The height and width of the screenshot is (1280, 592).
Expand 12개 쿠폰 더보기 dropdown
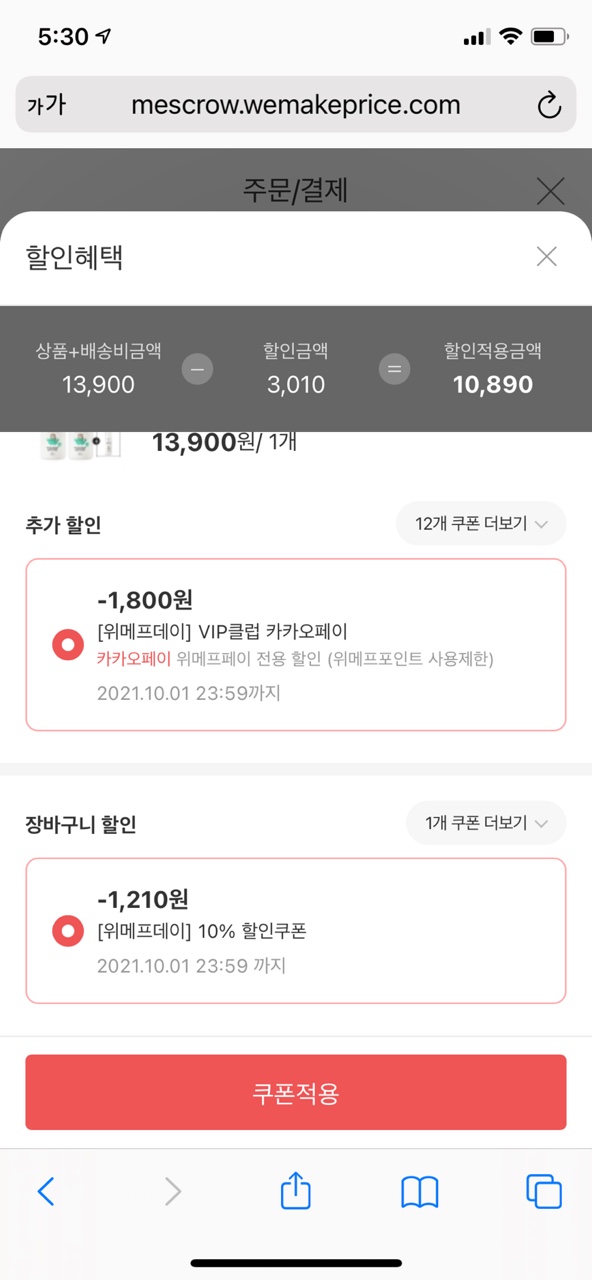(x=481, y=524)
